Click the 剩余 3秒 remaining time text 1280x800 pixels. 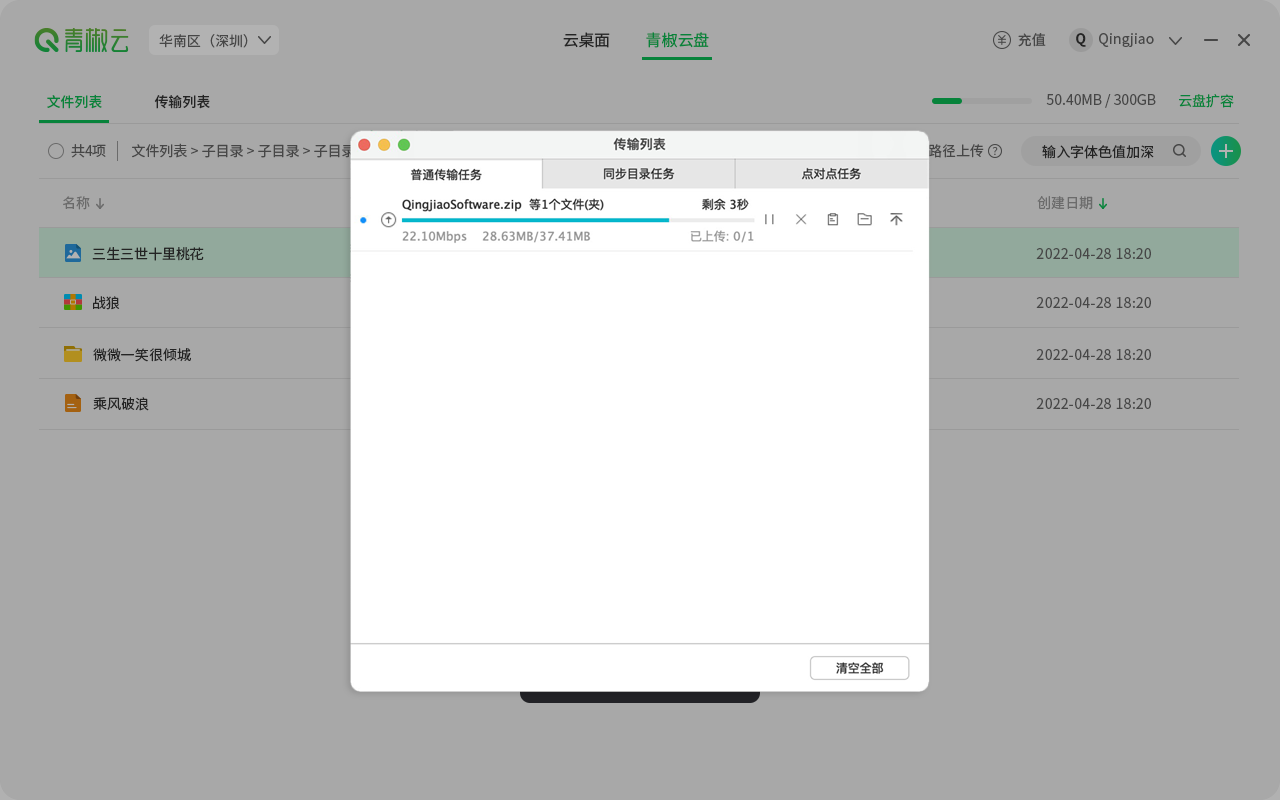point(725,205)
